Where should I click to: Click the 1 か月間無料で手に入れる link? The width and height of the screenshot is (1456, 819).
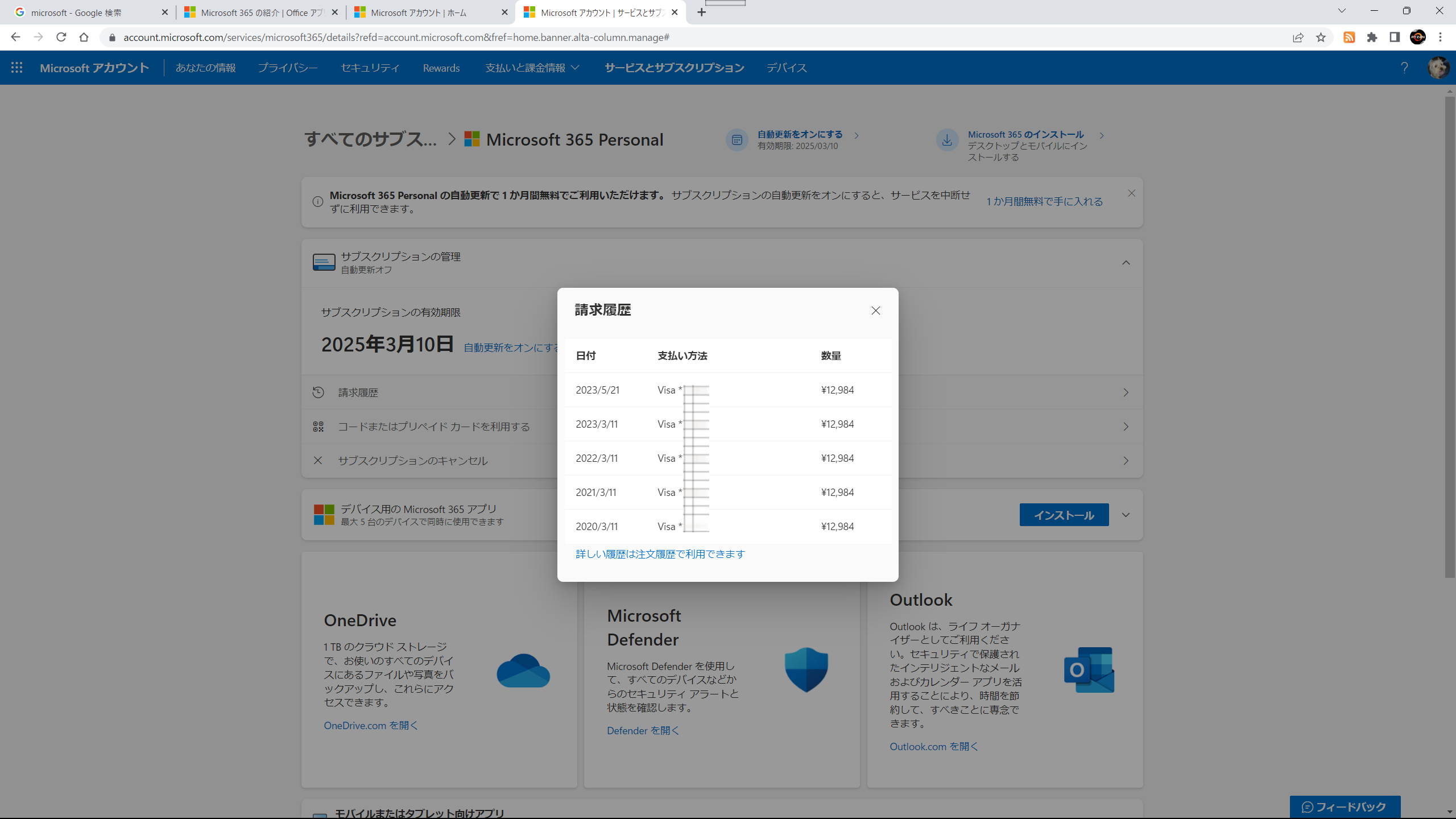(1044, 201)
